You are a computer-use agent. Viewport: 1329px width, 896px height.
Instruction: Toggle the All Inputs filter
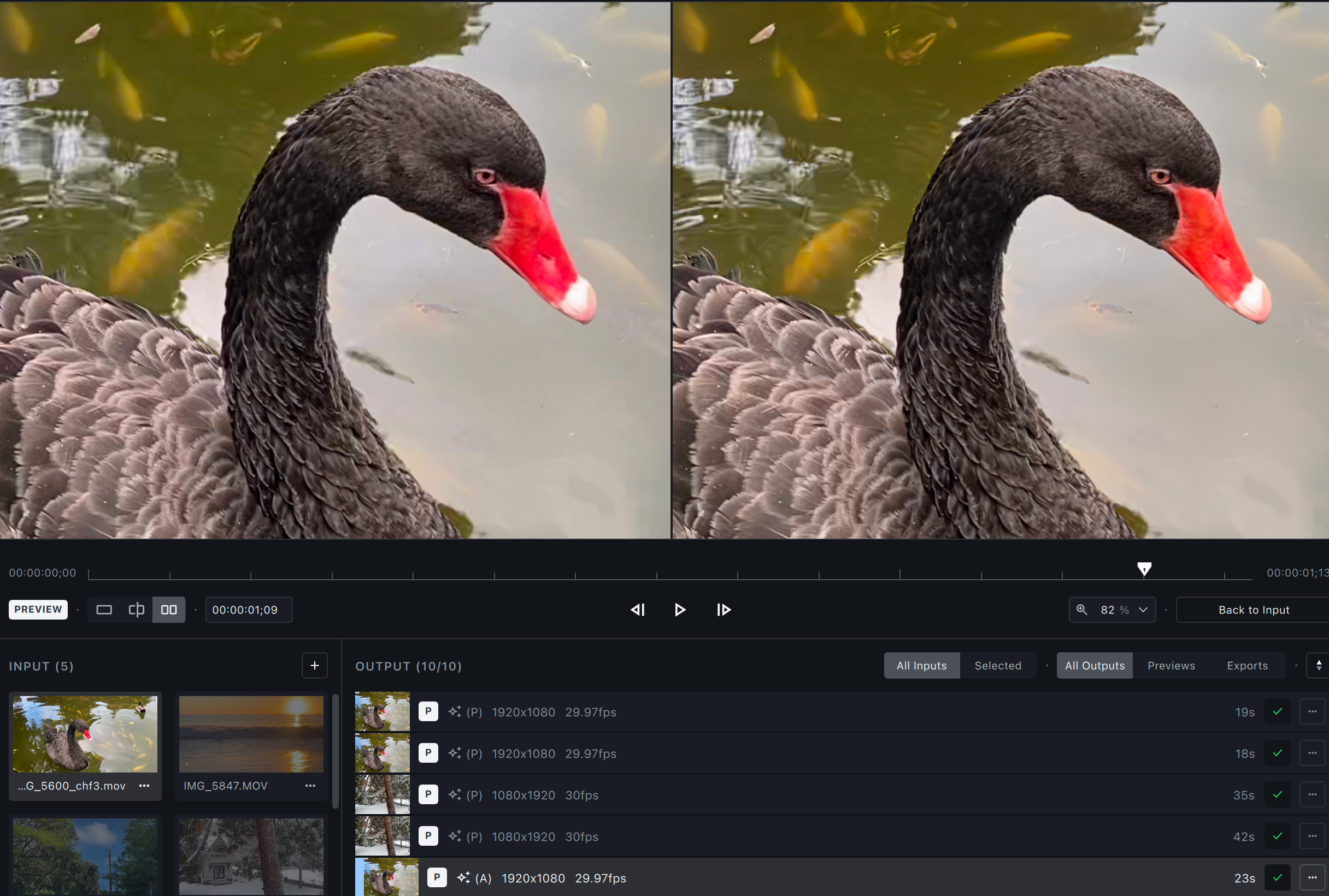(x=921, y=665)
